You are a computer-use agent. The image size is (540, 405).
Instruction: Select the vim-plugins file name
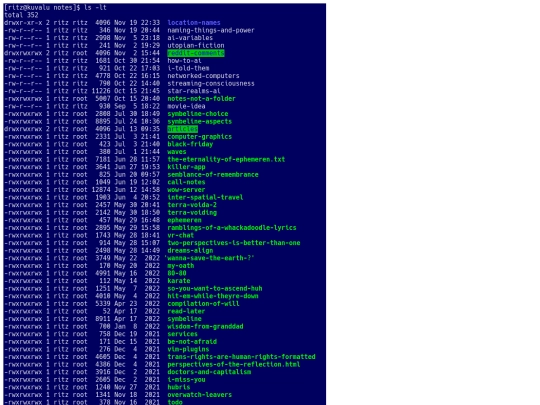click(188, 349)
